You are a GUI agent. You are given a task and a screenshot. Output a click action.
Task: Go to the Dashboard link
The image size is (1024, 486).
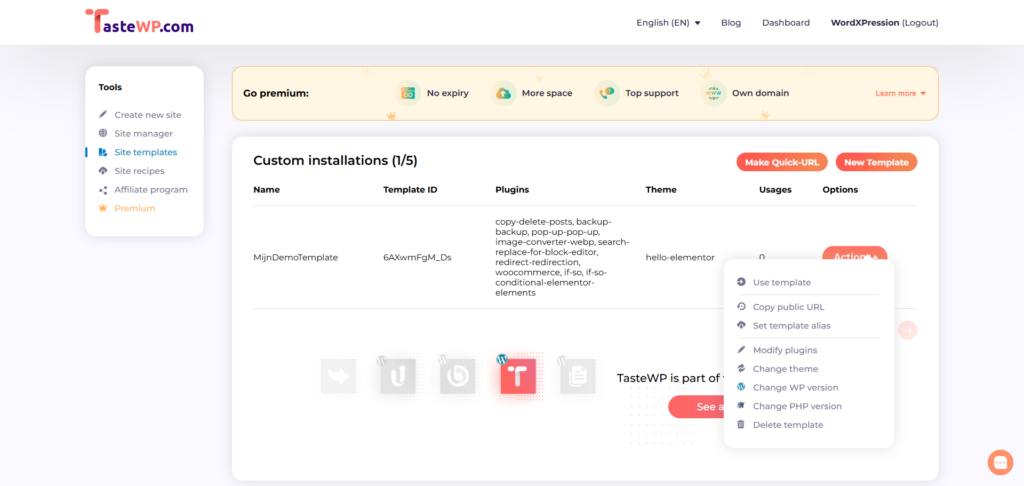[786, 23]
